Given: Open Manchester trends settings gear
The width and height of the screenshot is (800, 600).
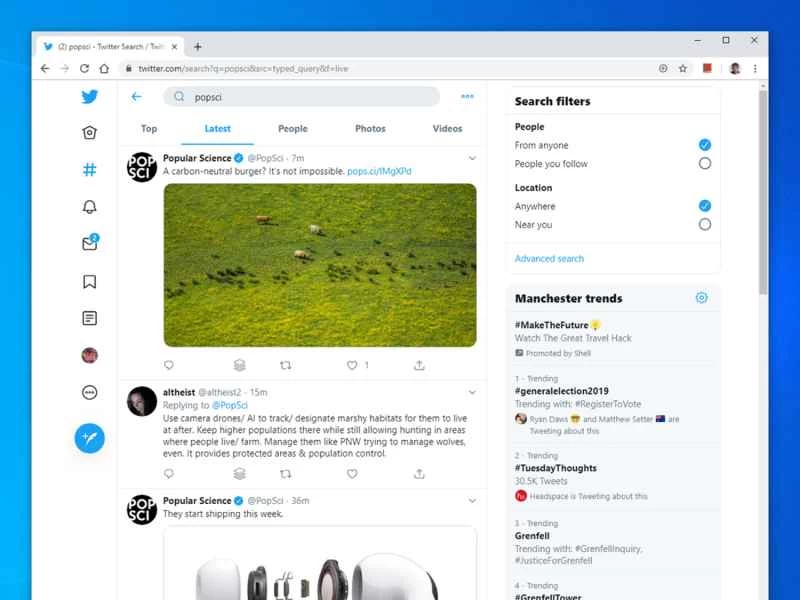Looking at the screenshot, I should pos(701,297).
